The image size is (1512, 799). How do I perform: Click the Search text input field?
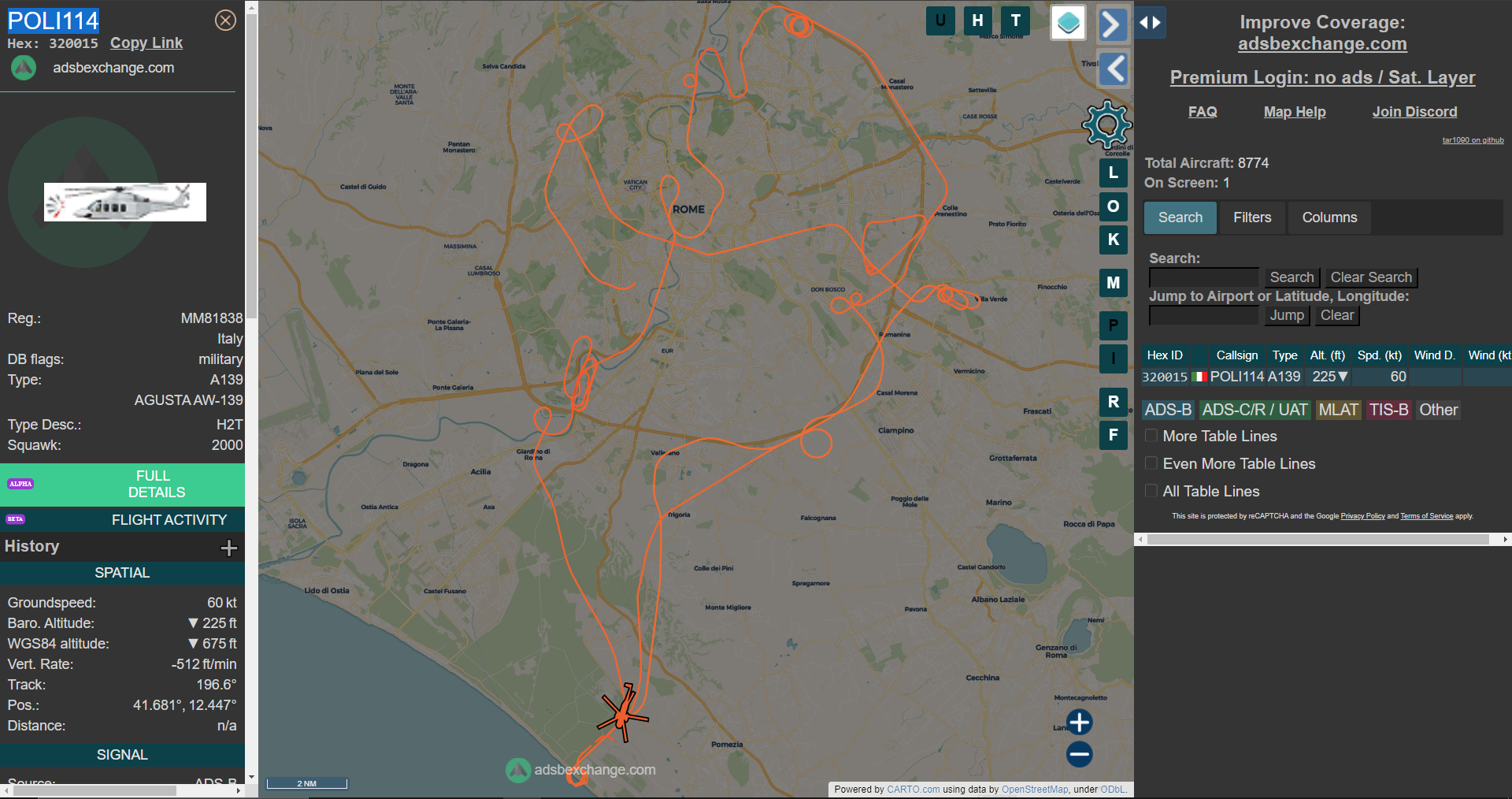pos(1204,277)
